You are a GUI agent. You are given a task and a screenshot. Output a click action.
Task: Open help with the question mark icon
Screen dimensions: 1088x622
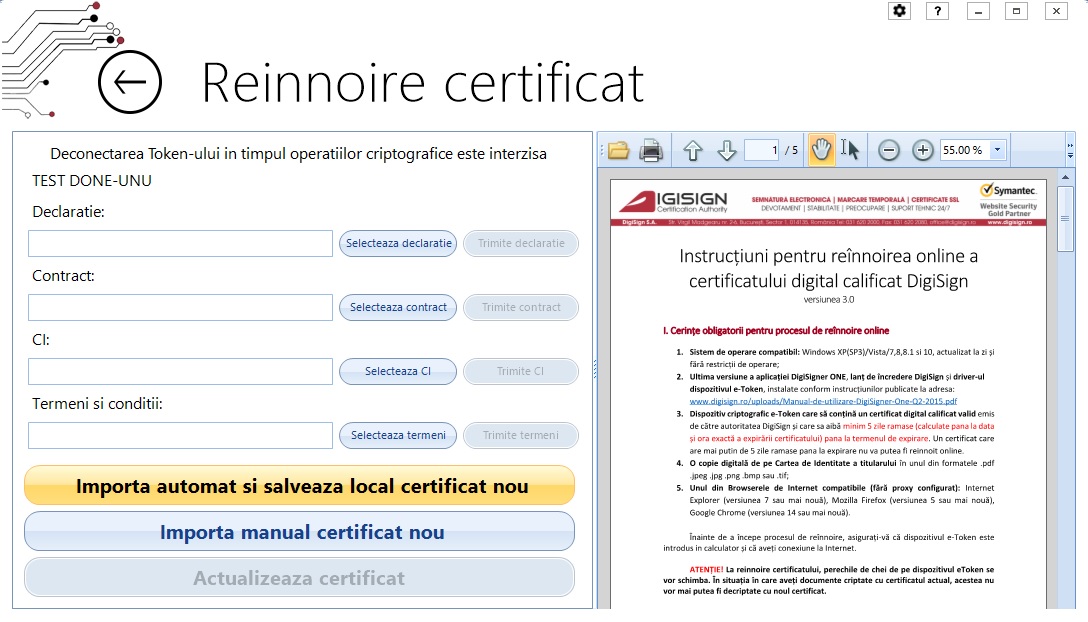coord(938,11)
